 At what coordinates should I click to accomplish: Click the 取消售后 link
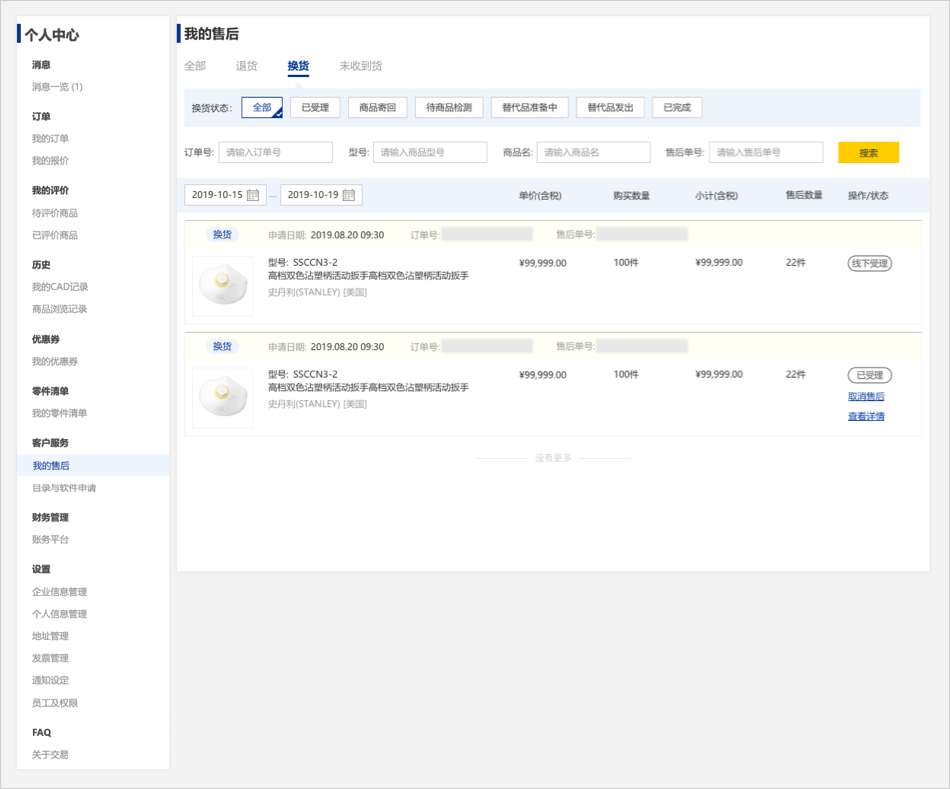coord(866,397)
